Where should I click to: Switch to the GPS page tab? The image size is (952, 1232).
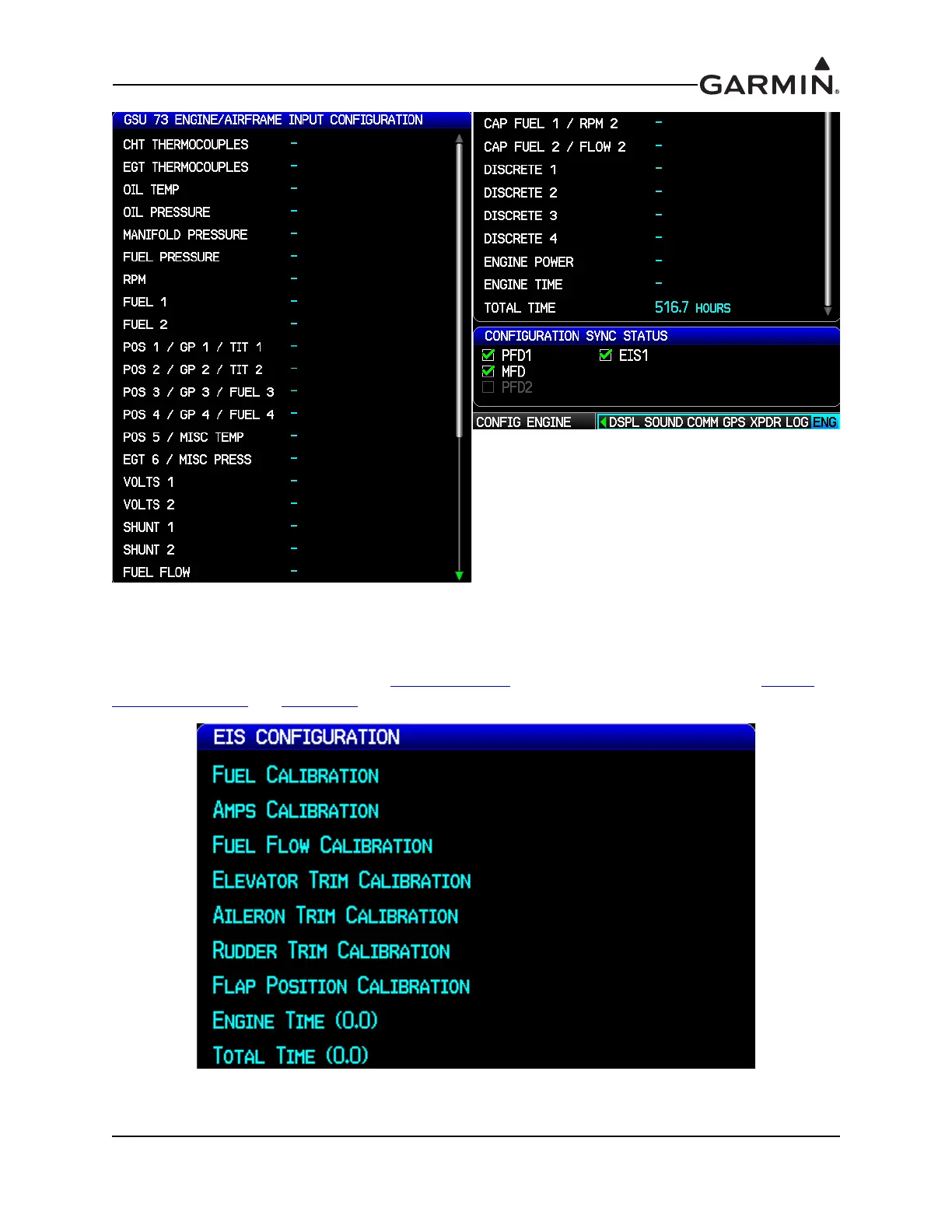[734, 422]
